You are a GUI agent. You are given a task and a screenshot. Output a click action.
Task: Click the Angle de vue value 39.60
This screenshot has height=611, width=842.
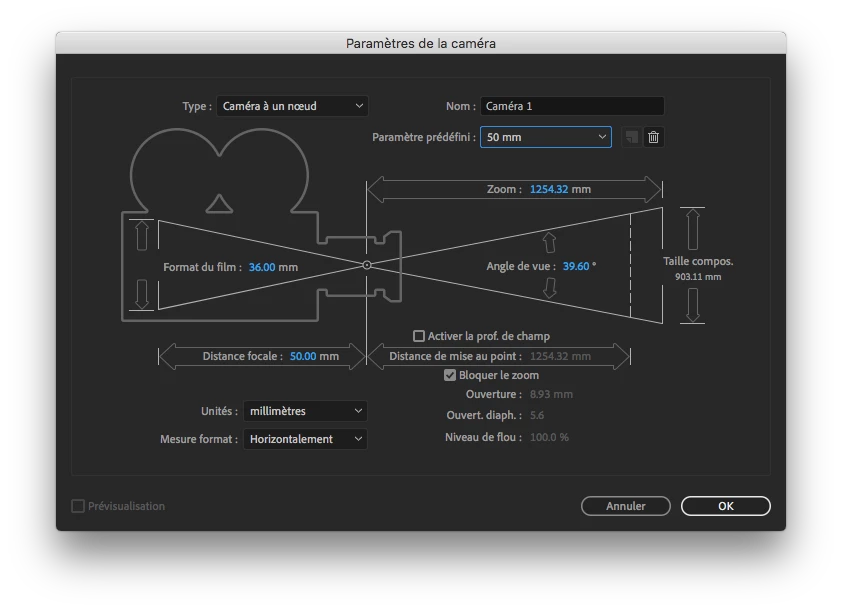(576, 266)
